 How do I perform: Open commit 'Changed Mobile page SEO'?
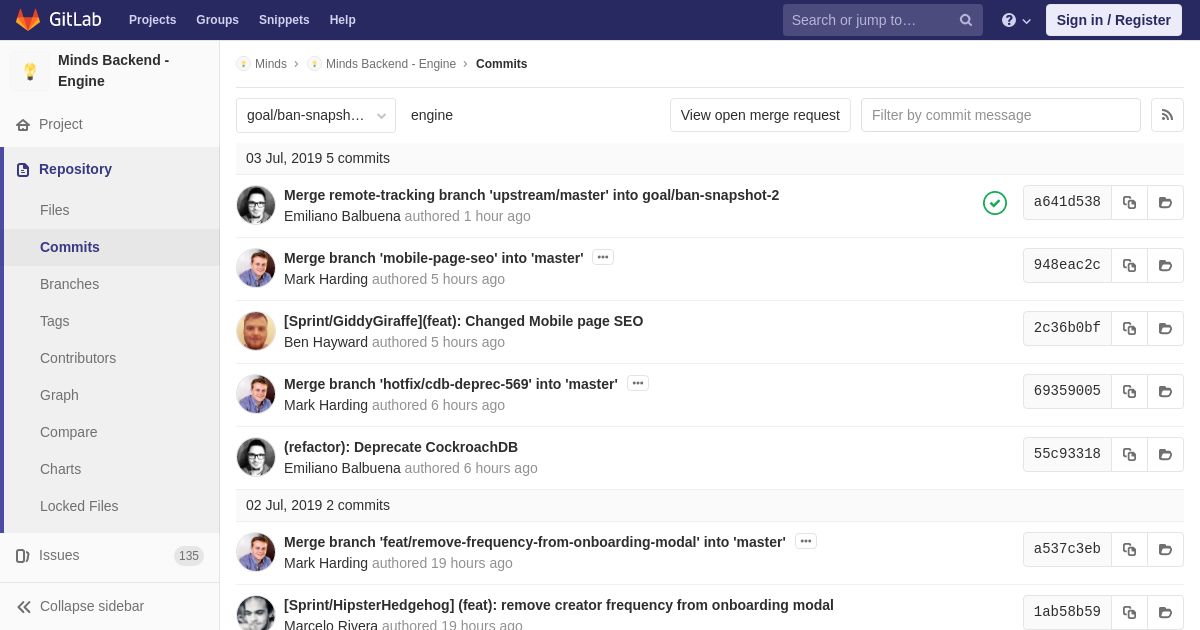464,321
